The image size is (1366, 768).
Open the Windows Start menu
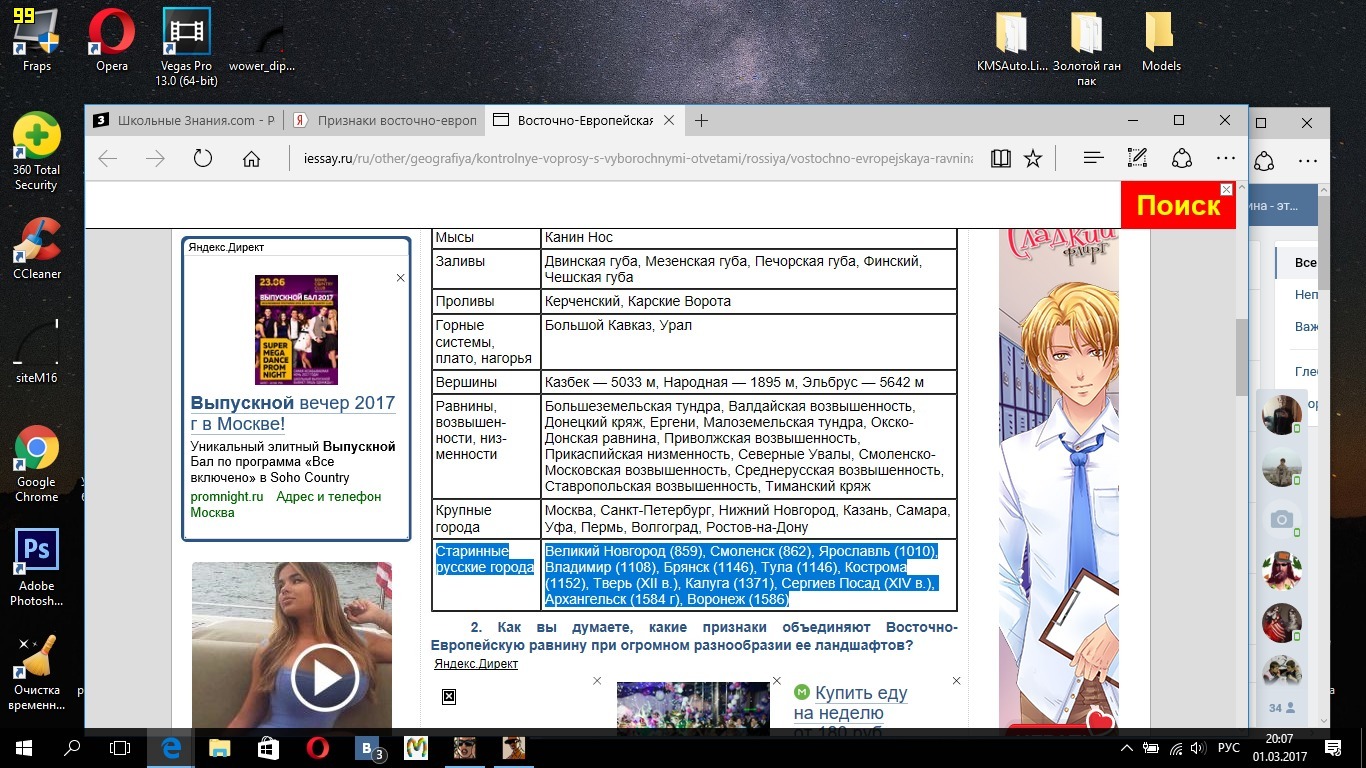(x=24, y=747)
